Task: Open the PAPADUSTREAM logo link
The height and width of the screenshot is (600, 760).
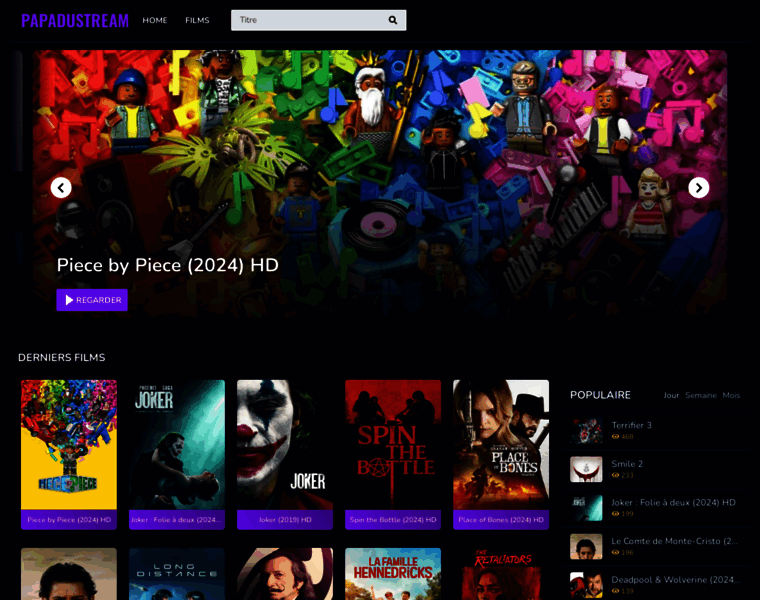Action: click(75, 21)
